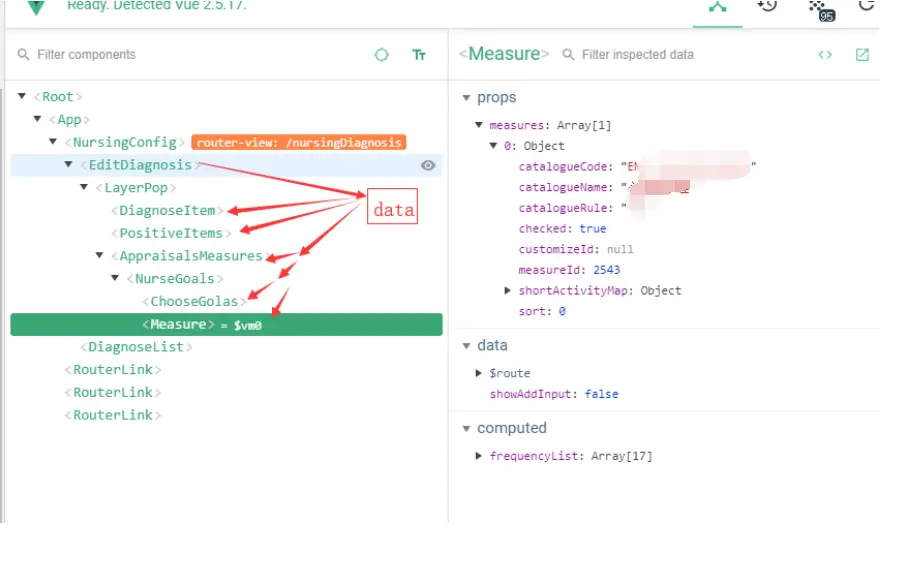The image size is (920, 562).
Task: Select the ChooseGolas component node
Action: point(195,301)
